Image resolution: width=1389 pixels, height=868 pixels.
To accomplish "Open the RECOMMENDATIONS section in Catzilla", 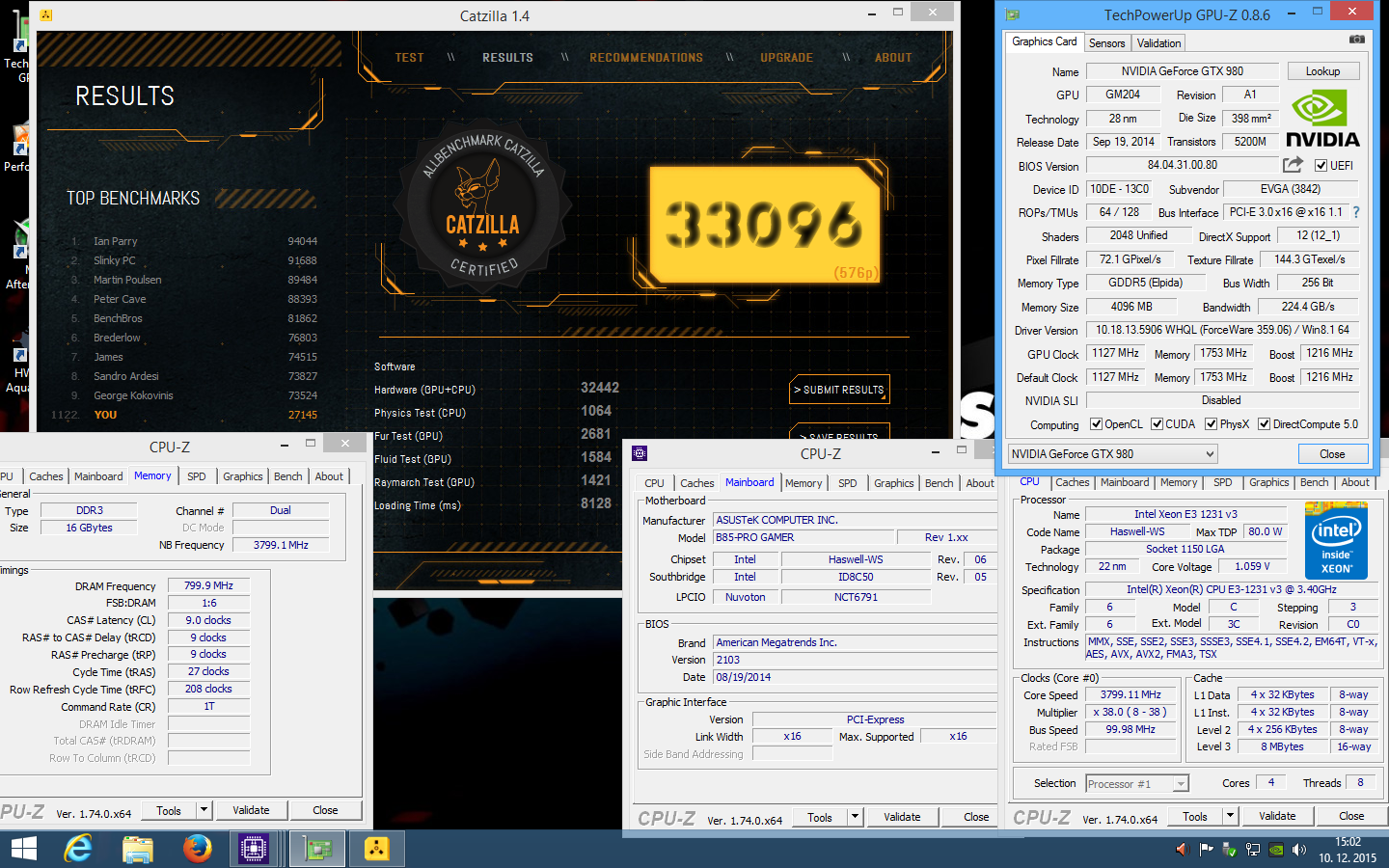I will point(646,58).
